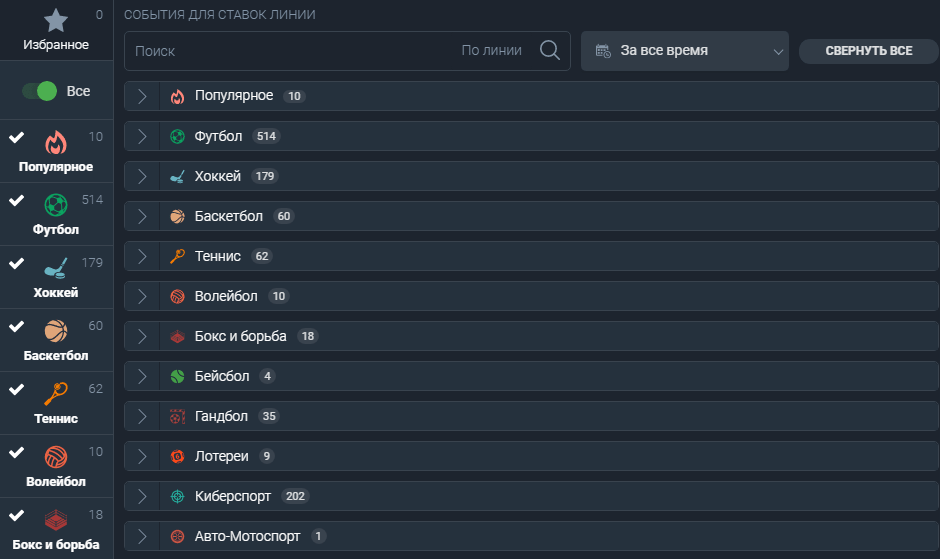Click the Авто-Мотоспорт category title
The width and height of the screenshot is (940, 559).
[247, 536]
